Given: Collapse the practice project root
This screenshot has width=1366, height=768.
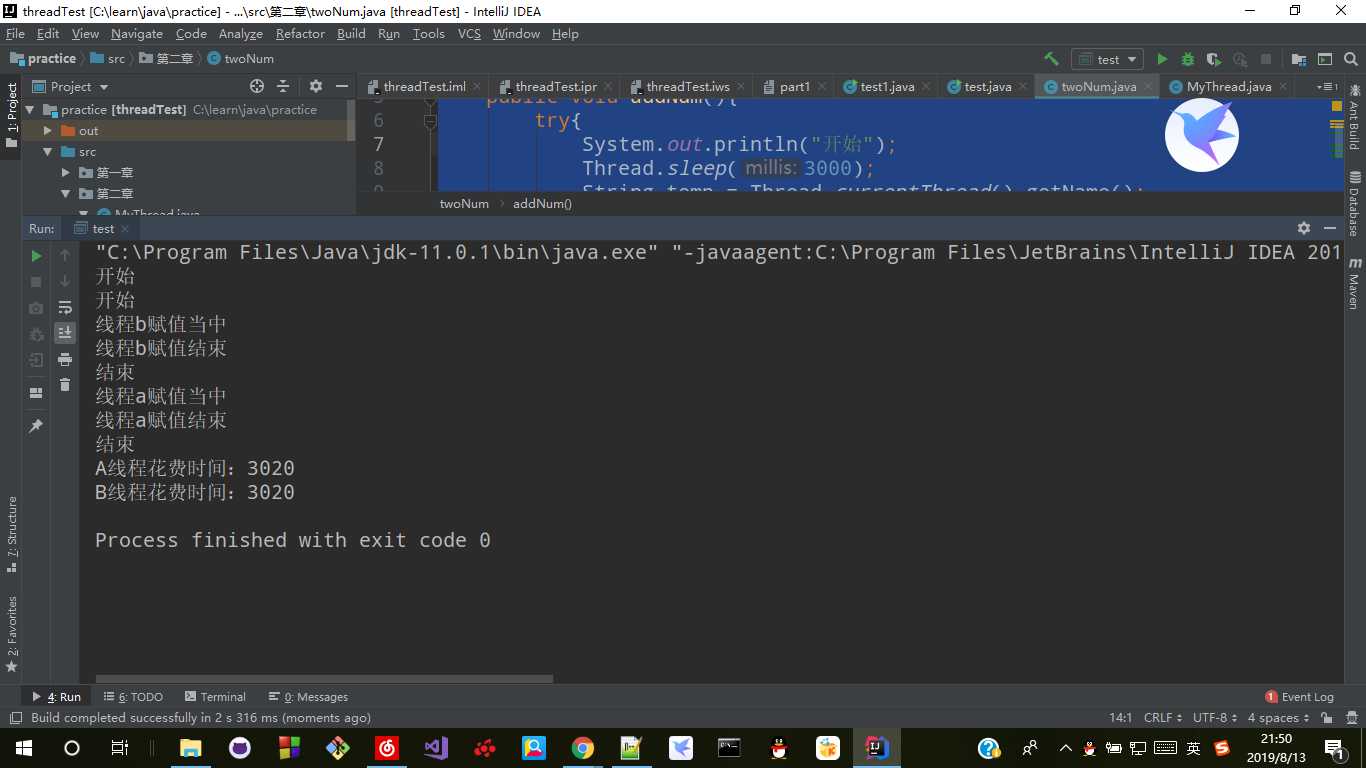Looking at the screenshot, I should [29, 110].
